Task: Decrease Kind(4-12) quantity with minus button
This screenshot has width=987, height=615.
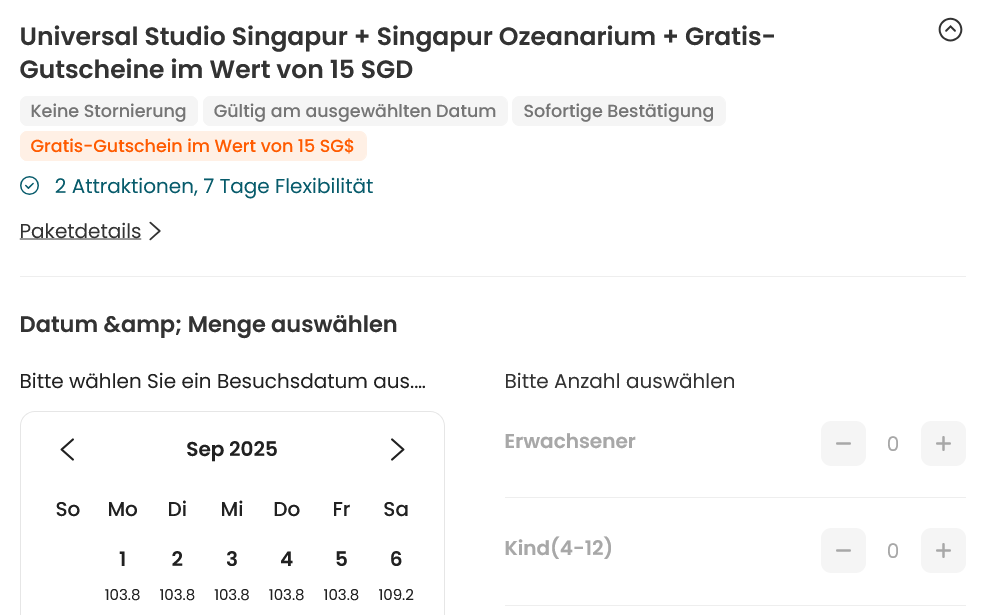Action: [843, 550]
